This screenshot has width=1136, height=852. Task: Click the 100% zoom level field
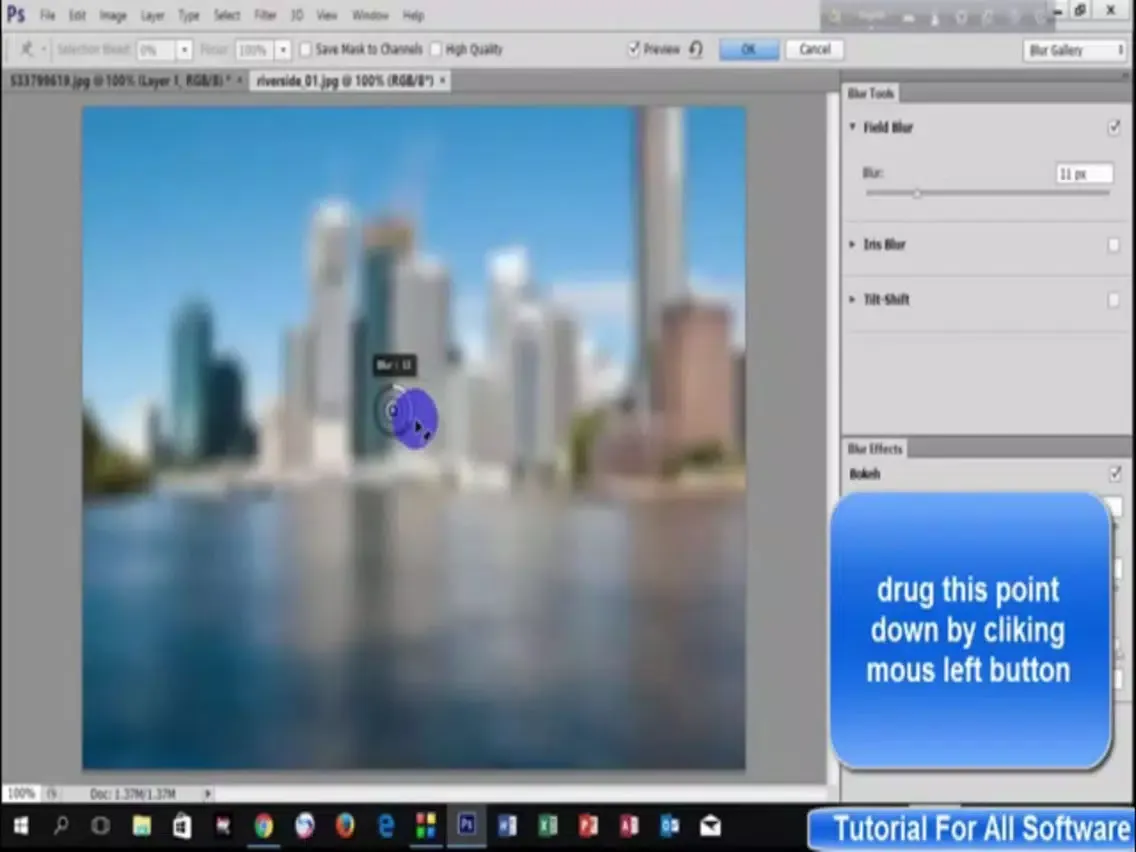click(21, 793)
